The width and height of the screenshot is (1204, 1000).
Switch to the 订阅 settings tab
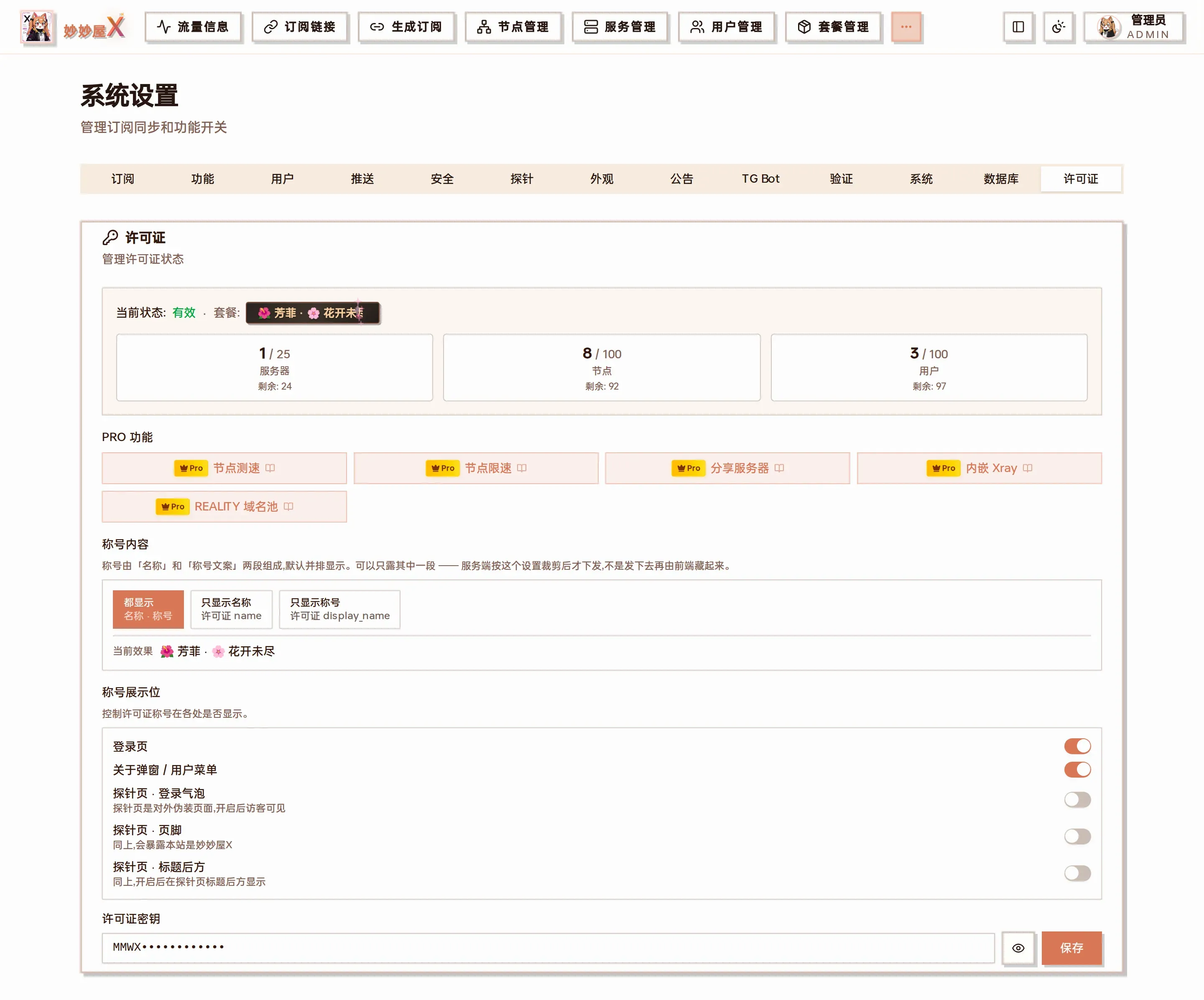tap(122, 179)
